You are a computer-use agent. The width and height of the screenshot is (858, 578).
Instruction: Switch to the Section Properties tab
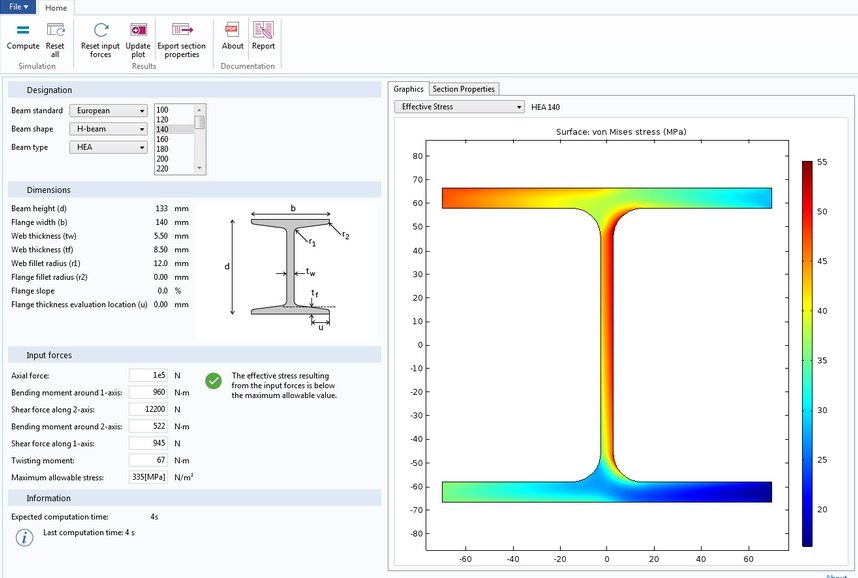click(463, 89)
